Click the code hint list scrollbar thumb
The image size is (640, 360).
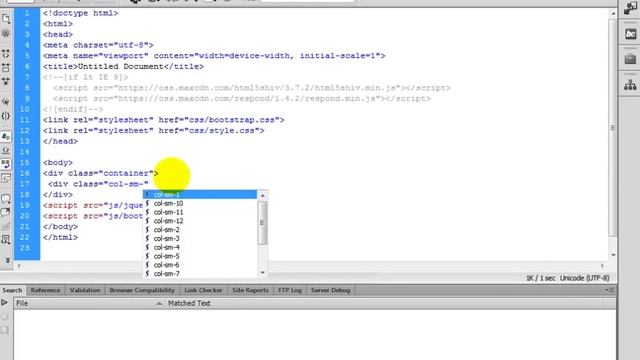click(262, 222)
